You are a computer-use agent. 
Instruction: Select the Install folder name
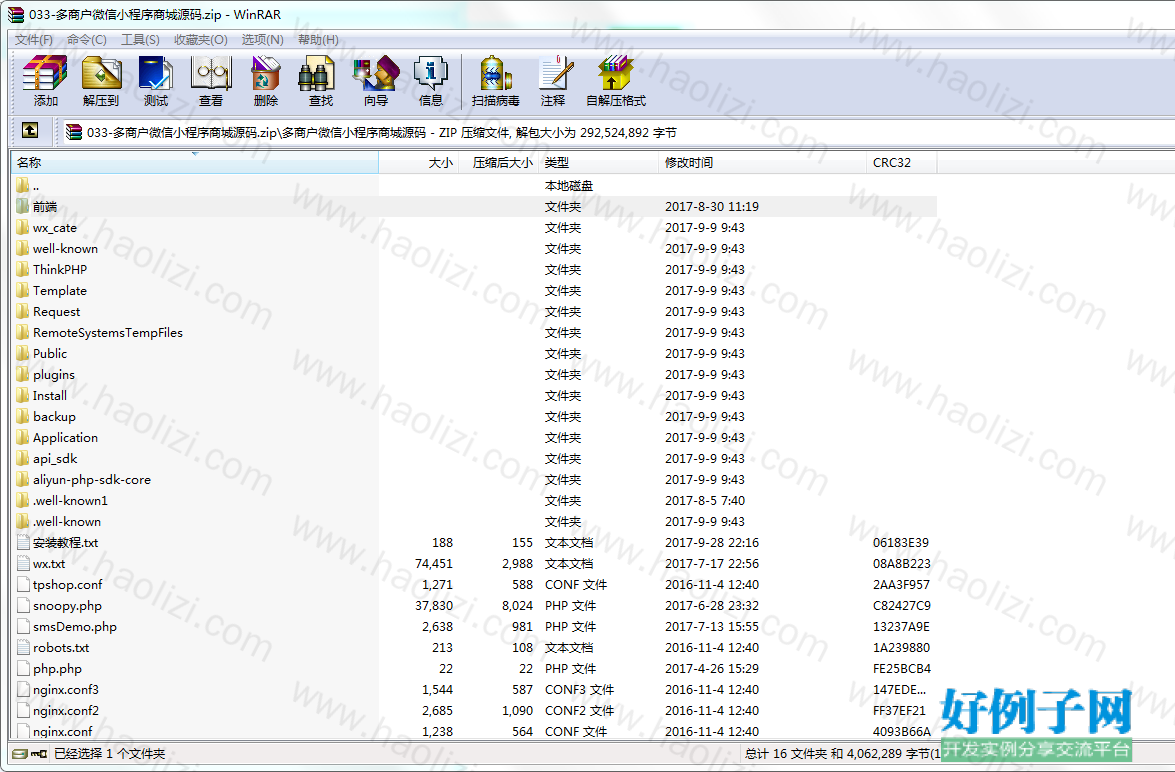coord(49,395)
